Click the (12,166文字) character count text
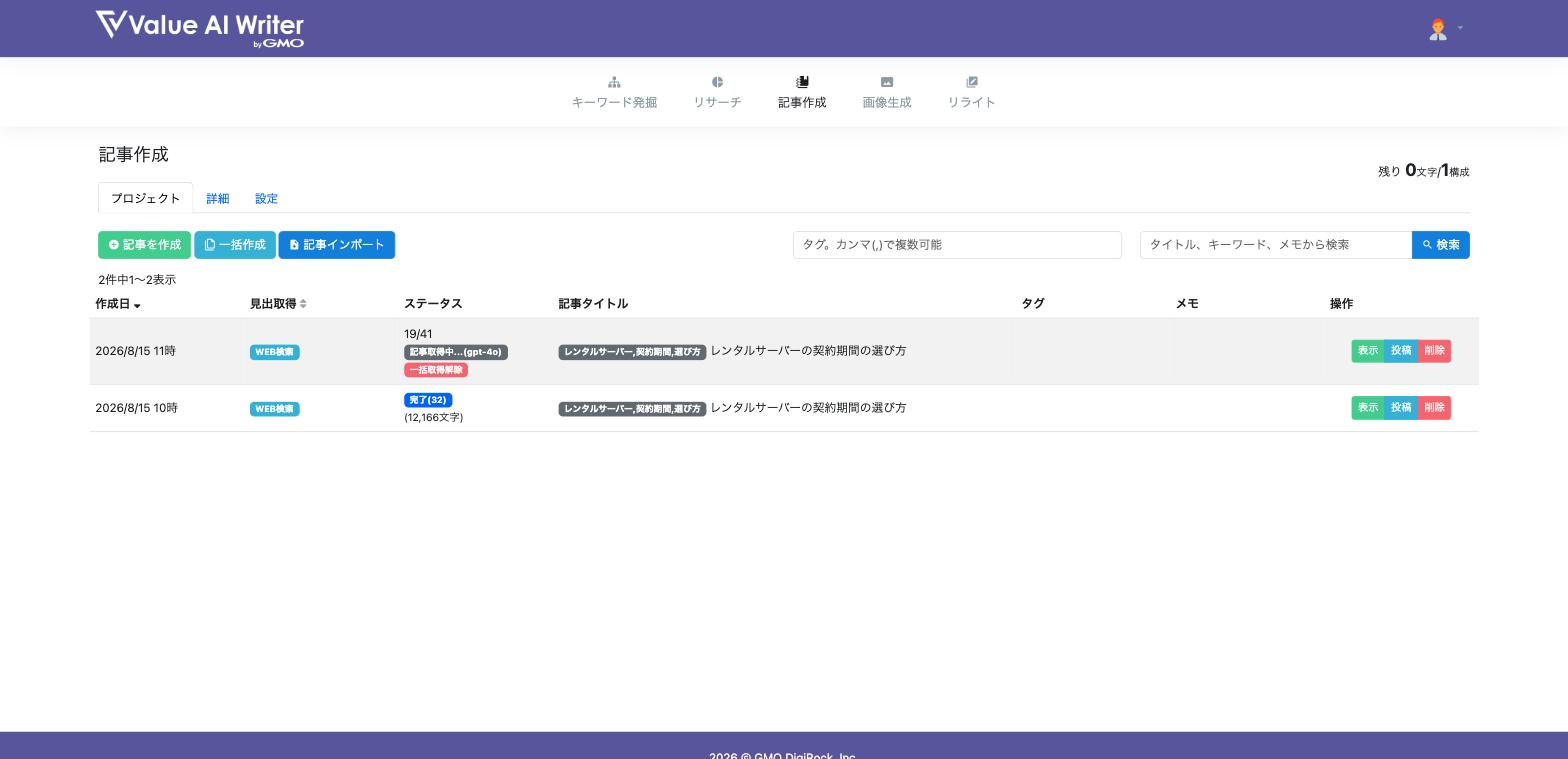 (x=434, y=418)
